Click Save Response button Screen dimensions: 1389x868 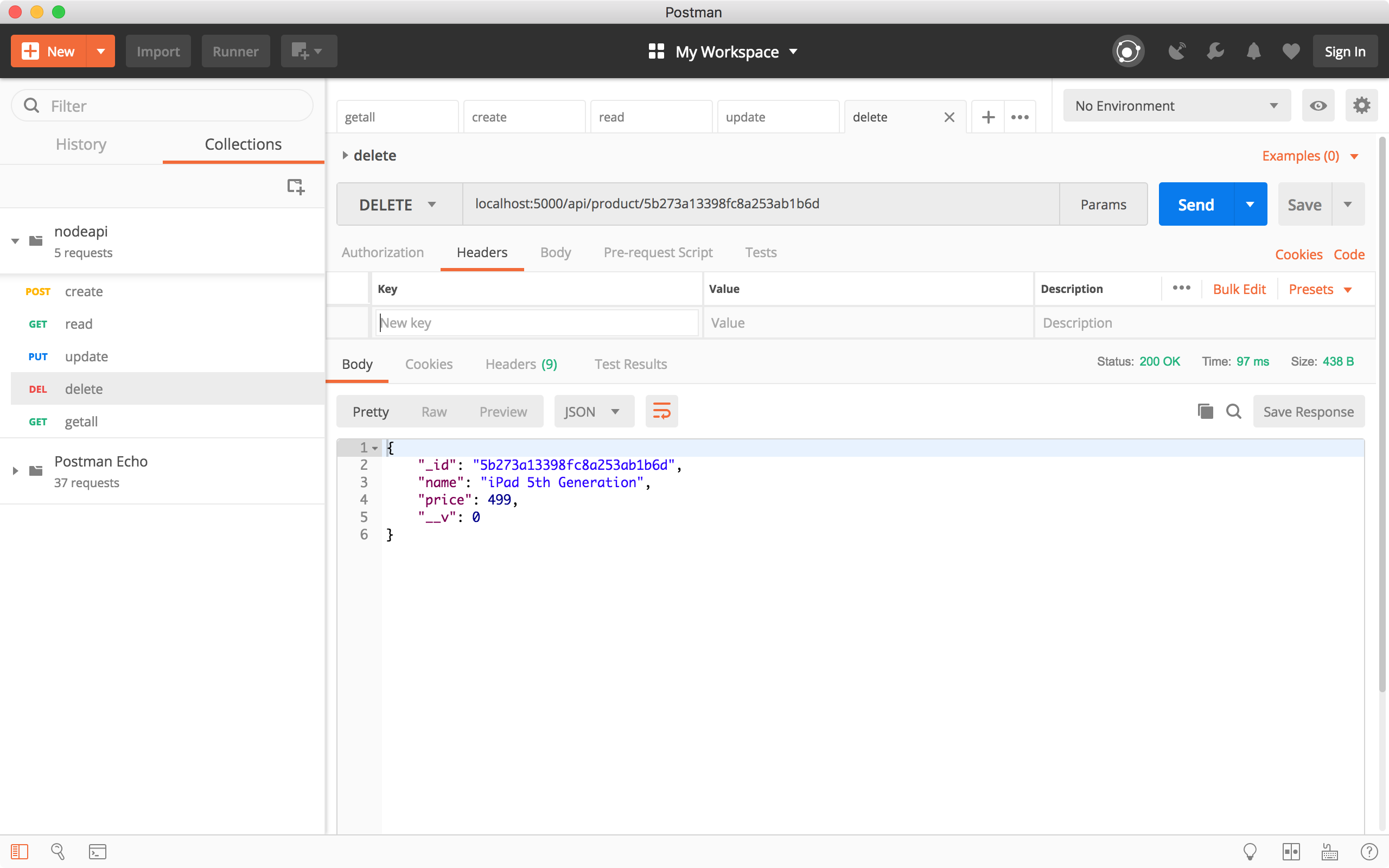pyautogui.click(x=1309, y=412)
